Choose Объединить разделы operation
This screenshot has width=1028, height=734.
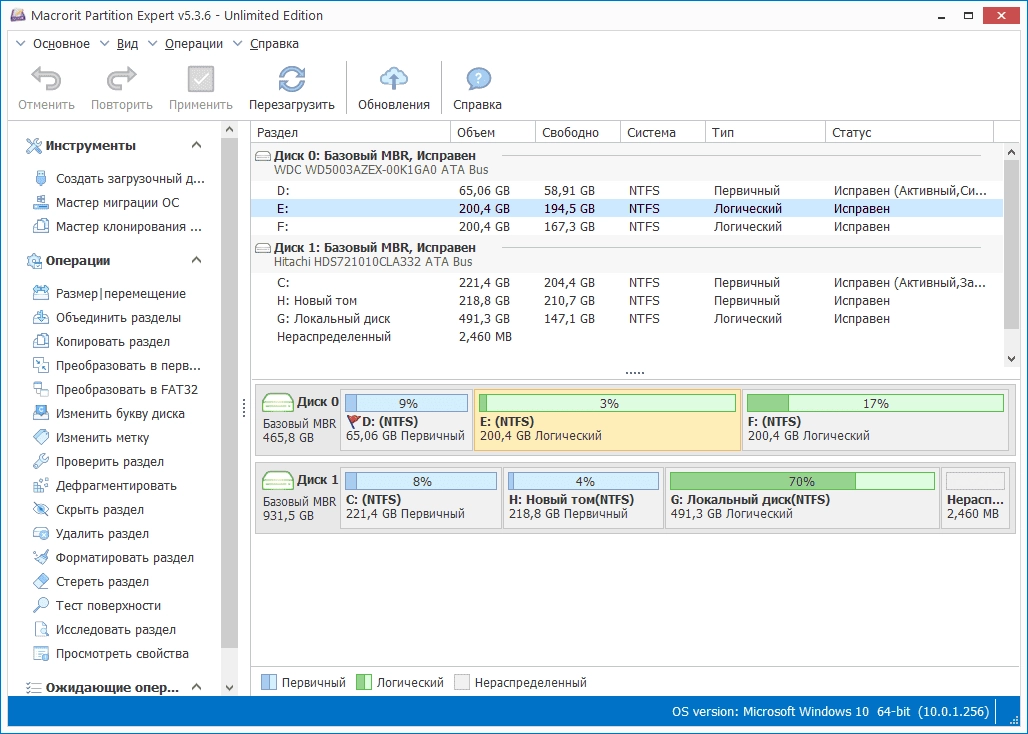[x=107, y=318]
